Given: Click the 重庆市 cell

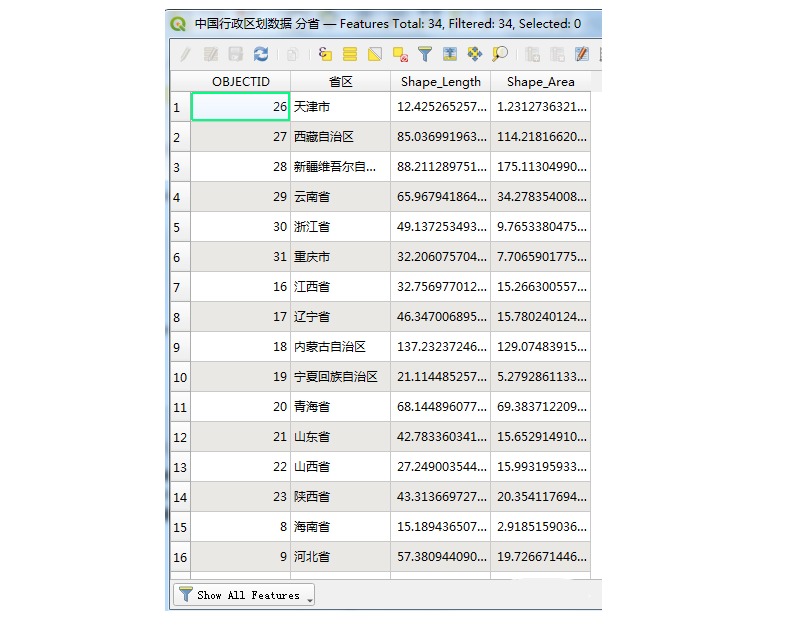Looking at the screenshot, I should click(341, 257).
